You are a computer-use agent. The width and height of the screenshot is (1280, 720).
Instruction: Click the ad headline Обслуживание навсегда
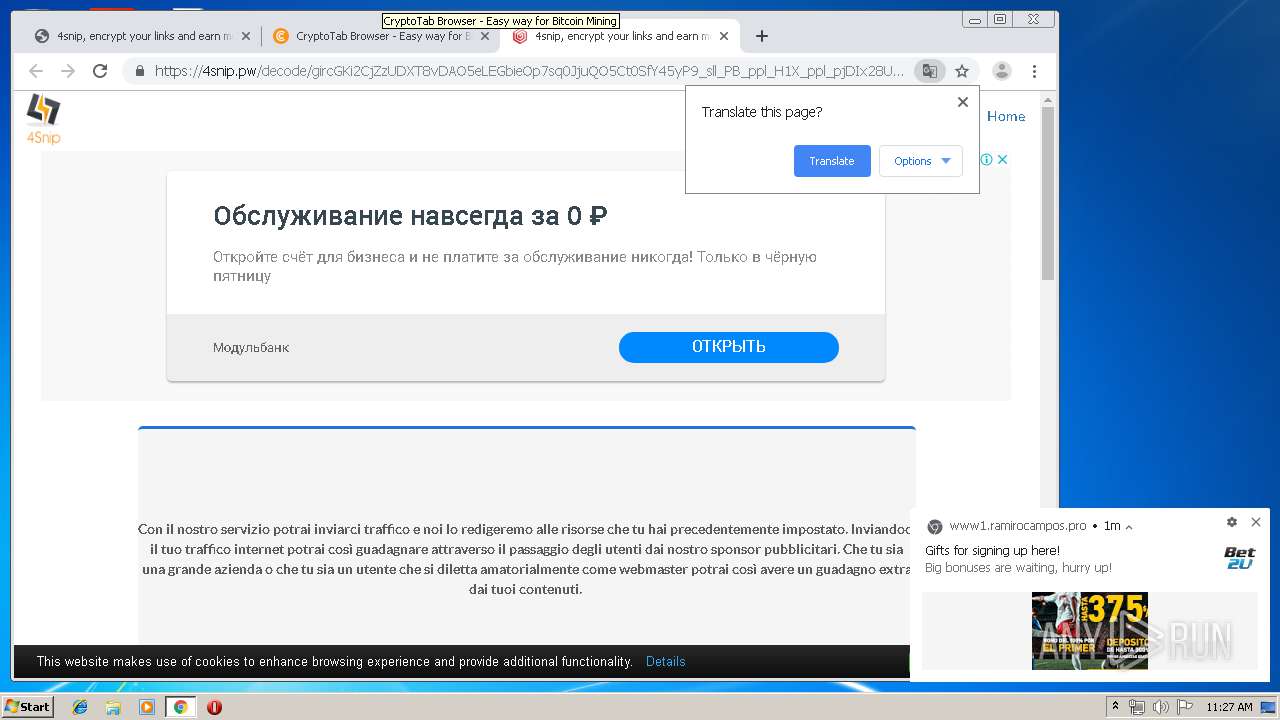(411, 216)
